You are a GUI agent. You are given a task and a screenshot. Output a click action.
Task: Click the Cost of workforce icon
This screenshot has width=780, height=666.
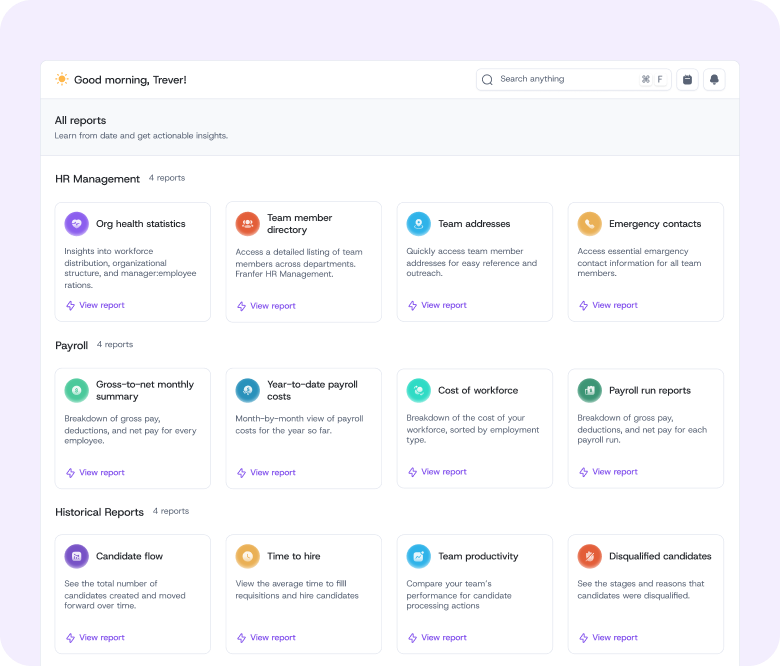[419, 391]
